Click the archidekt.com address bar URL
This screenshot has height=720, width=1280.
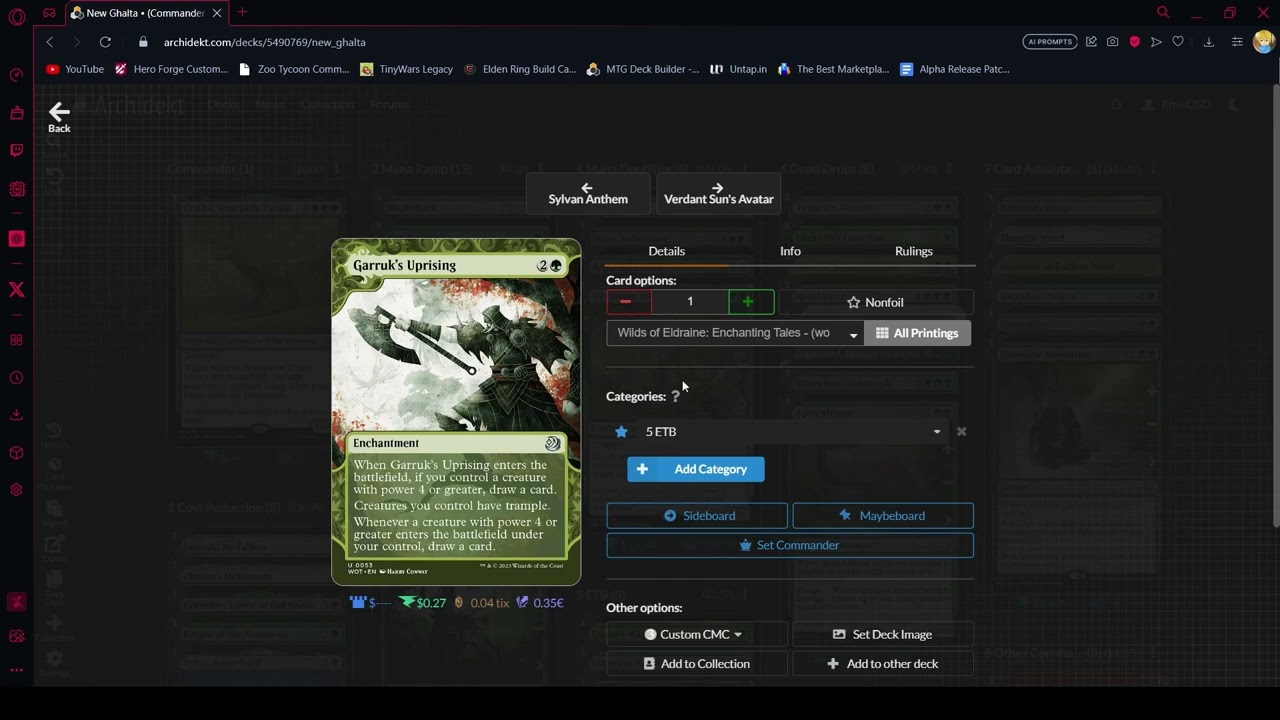coord(265,42)
